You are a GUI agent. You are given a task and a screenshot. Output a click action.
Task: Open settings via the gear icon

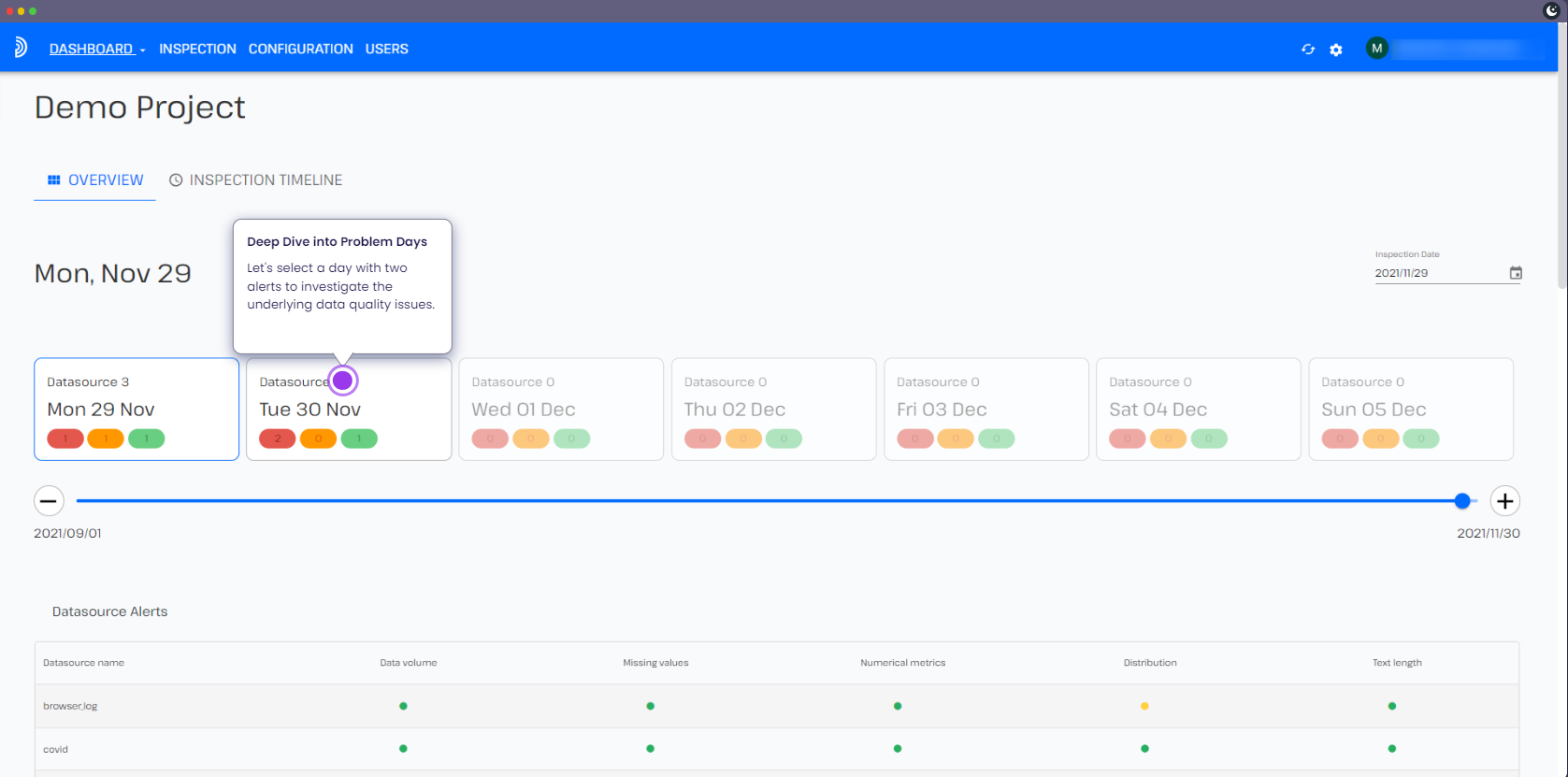point(1336,50)
